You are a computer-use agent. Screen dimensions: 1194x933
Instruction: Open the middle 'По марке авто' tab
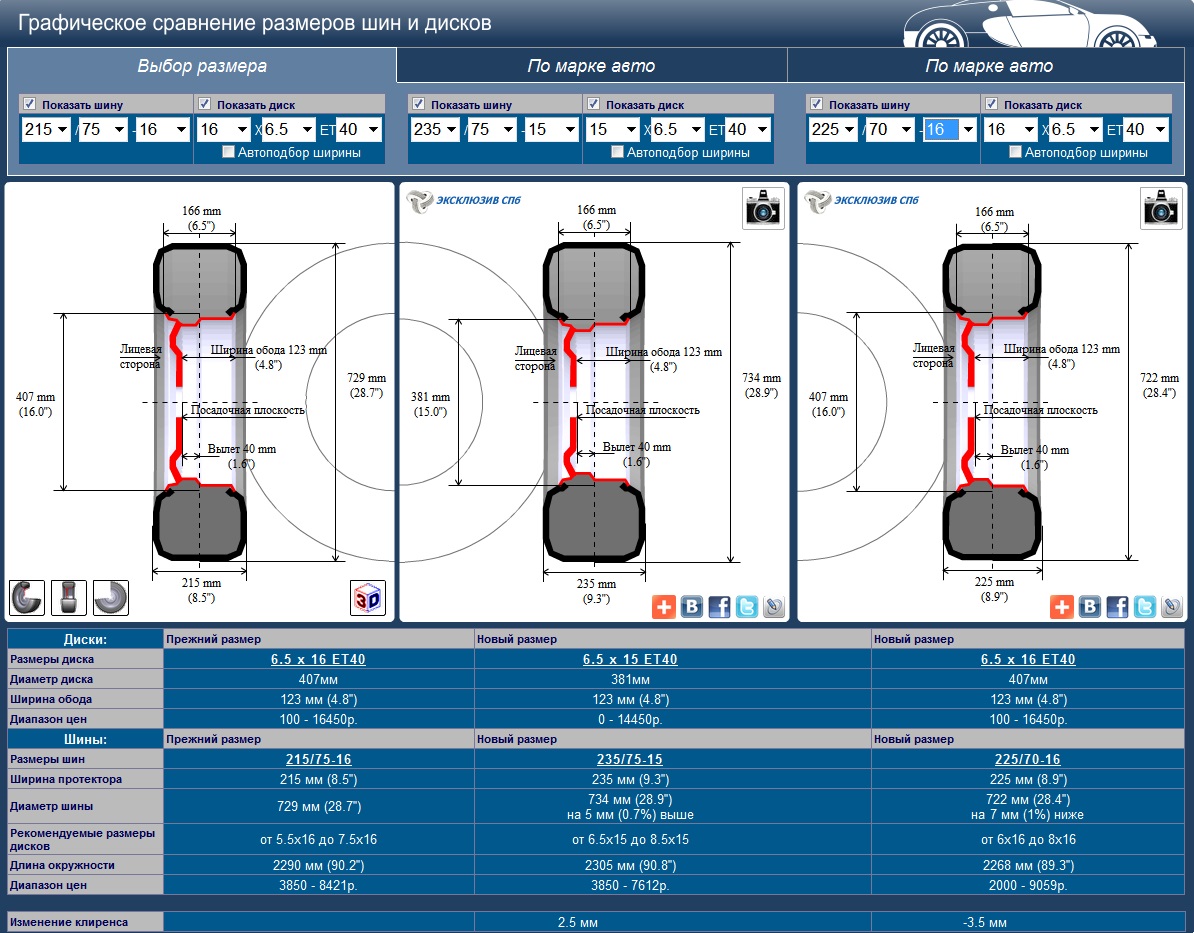tap(591, 66)
